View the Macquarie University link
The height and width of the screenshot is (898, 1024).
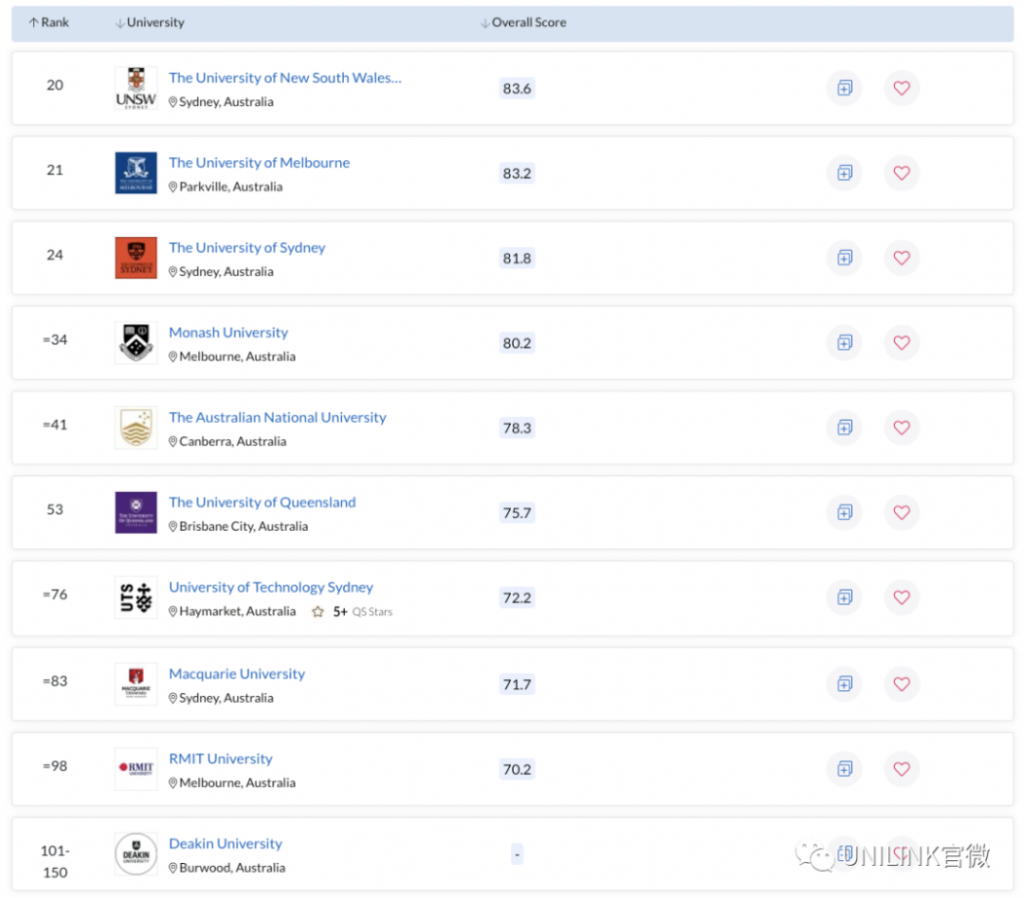pos(236,674)
